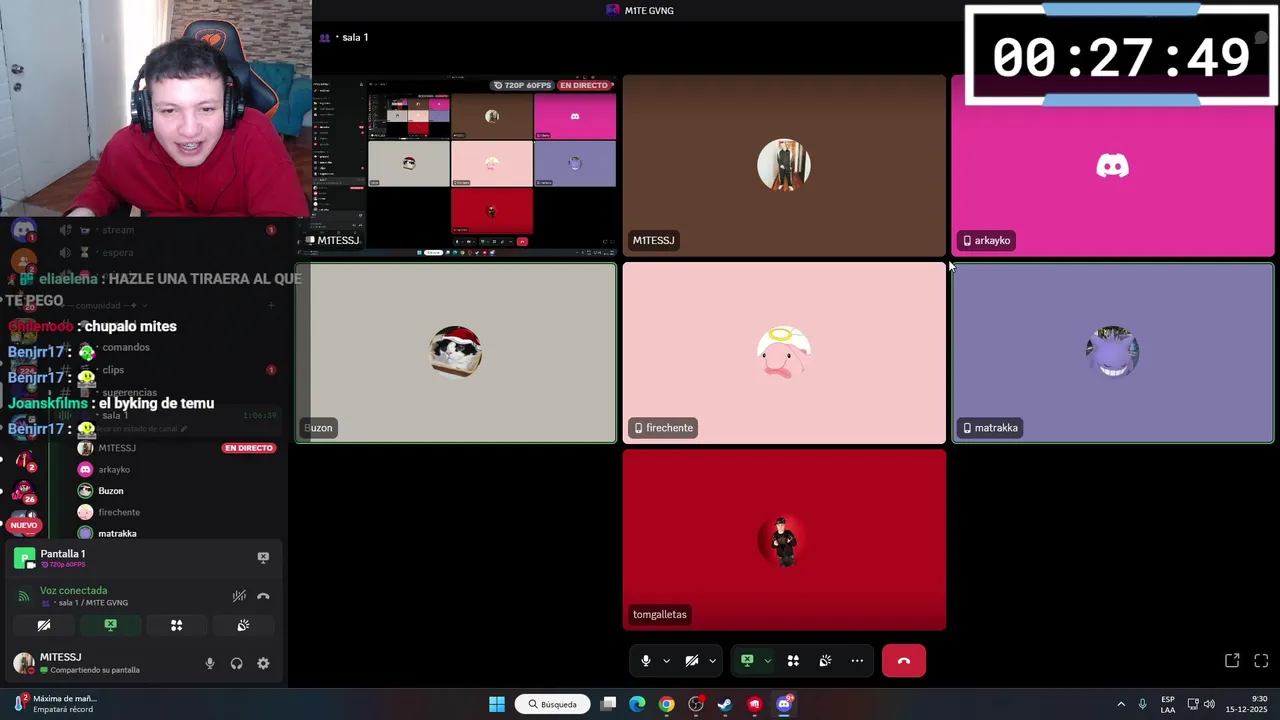The width and height of the screenshot is (1280, 720).
Task: Open Microsoft Edge from taskbar
Action: click(637, 704)
